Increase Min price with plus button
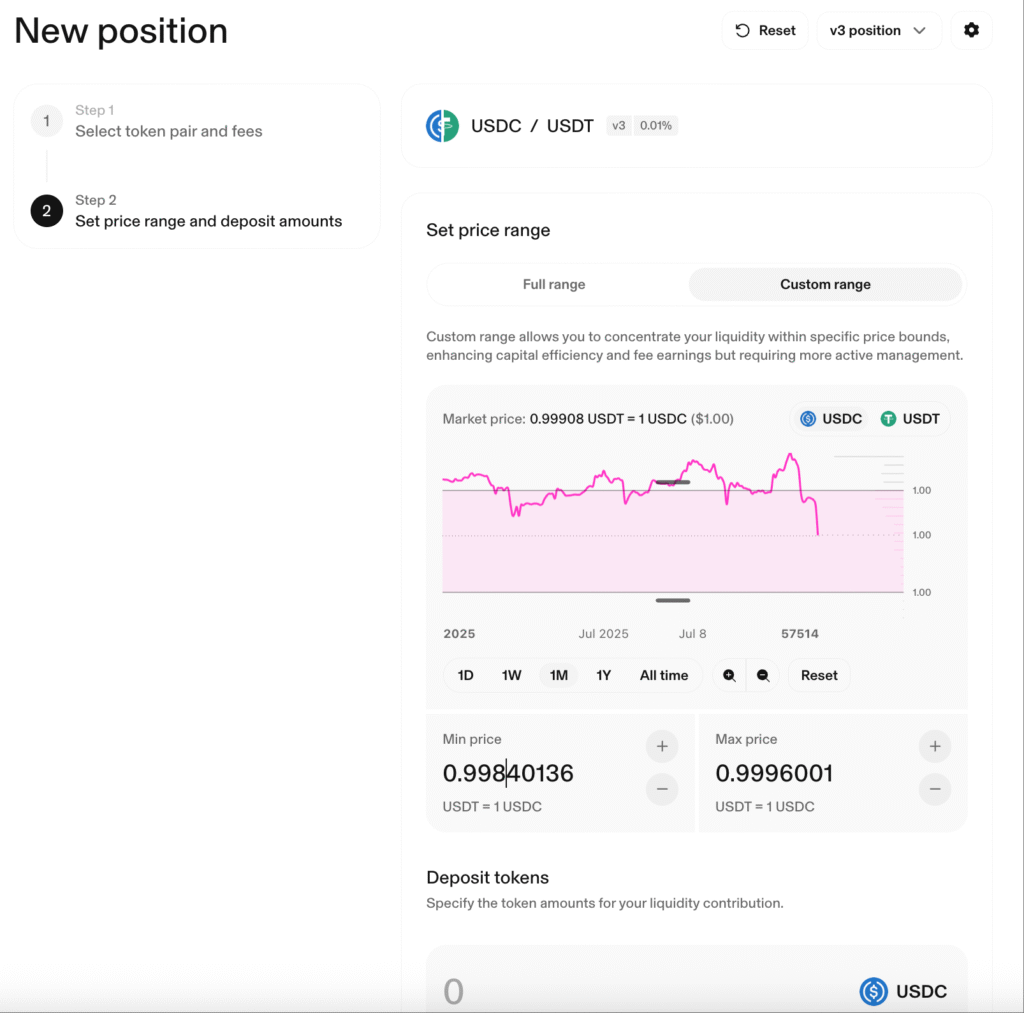 (662, 746)
